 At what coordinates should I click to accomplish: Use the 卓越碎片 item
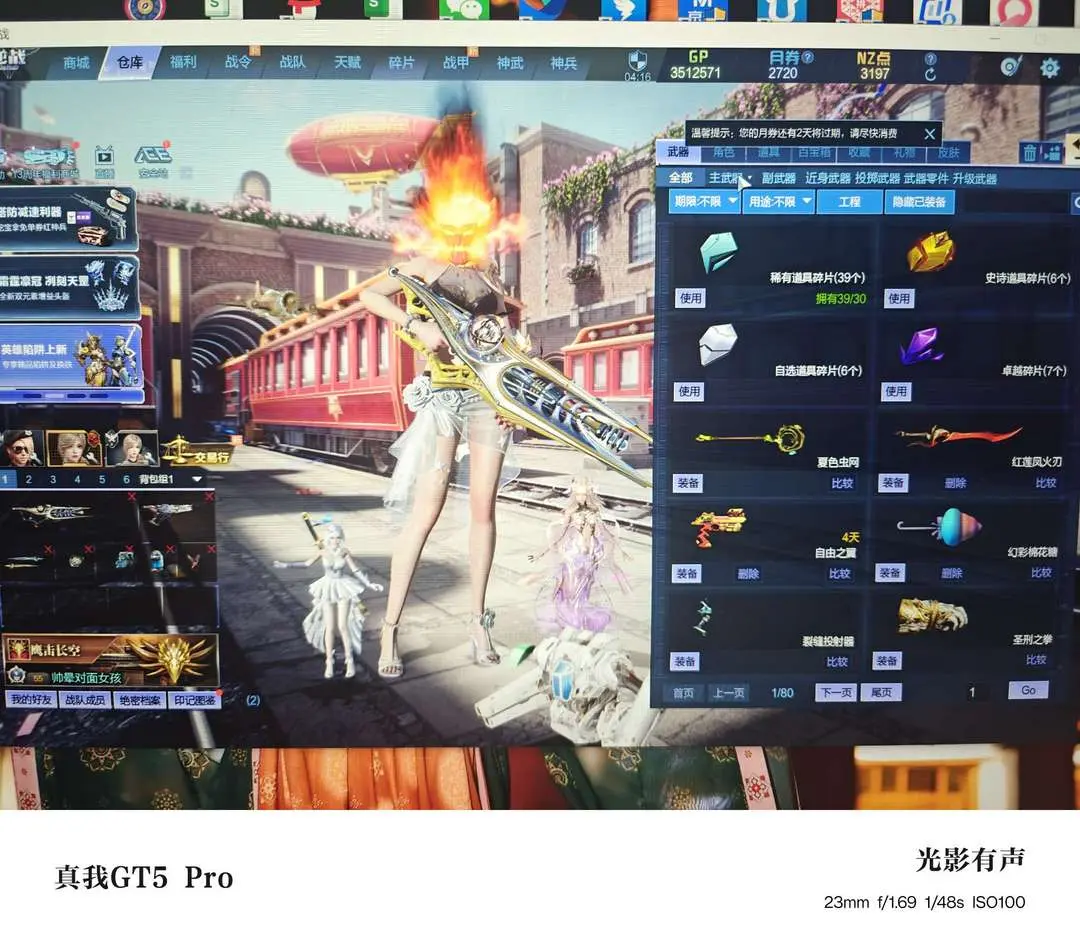point(896,391)
